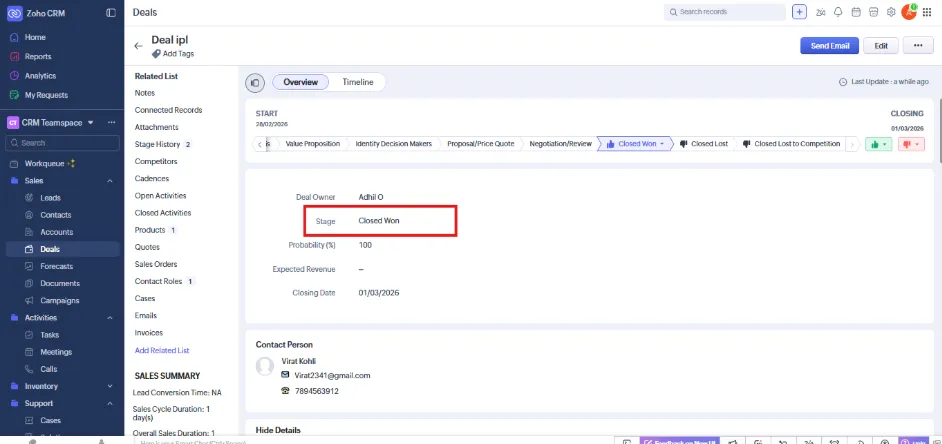This screenshot has width=942, height=444.
Task: Select the Negotiation/Review stage
Action: pyautogui.click(x=561, y=144)
